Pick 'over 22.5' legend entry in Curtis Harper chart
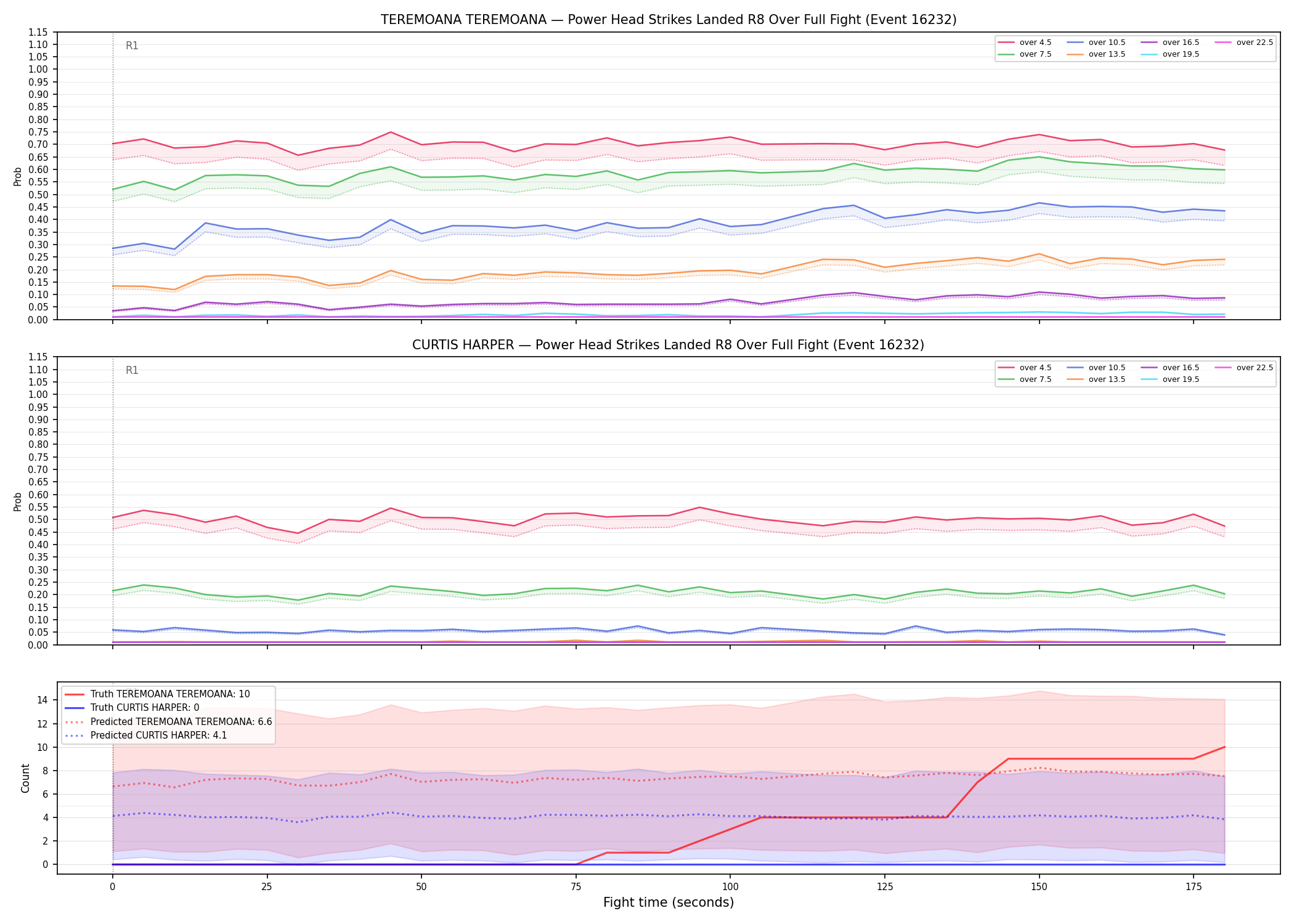Image resolution: width=1294 pixels, height=924 pixels. 1244,368
